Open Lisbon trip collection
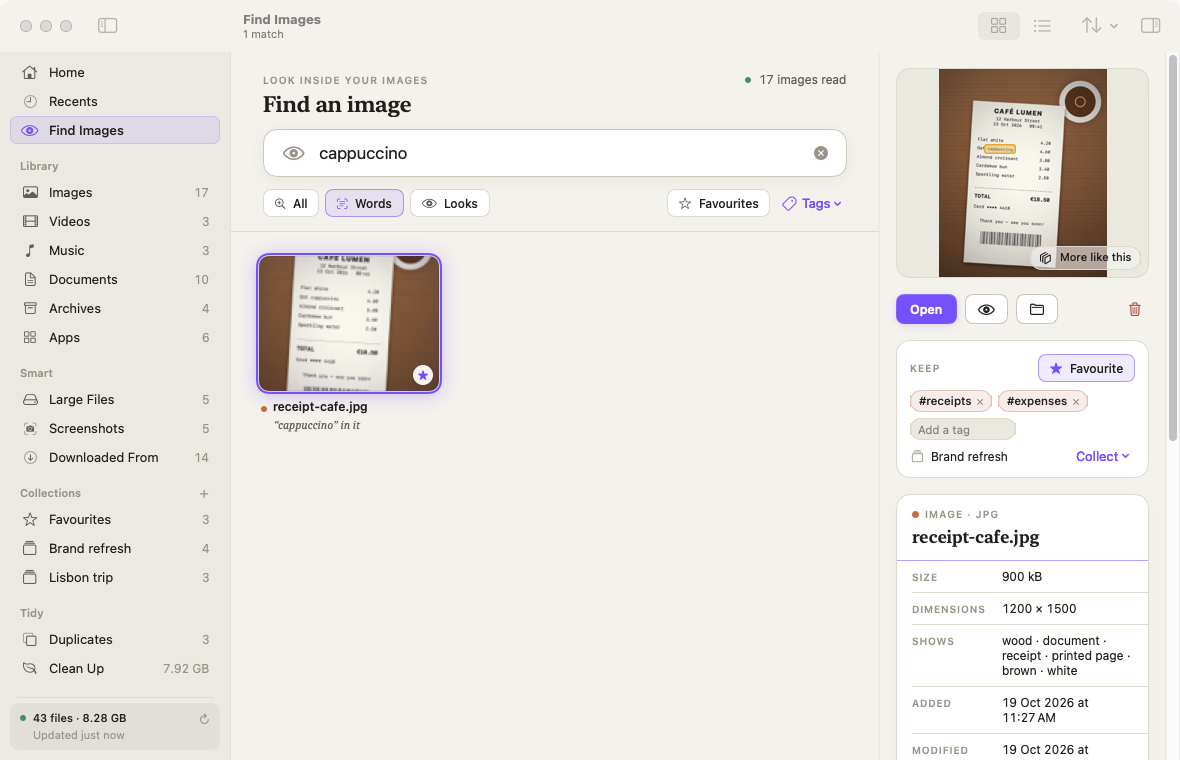 (x=115, y=577)
